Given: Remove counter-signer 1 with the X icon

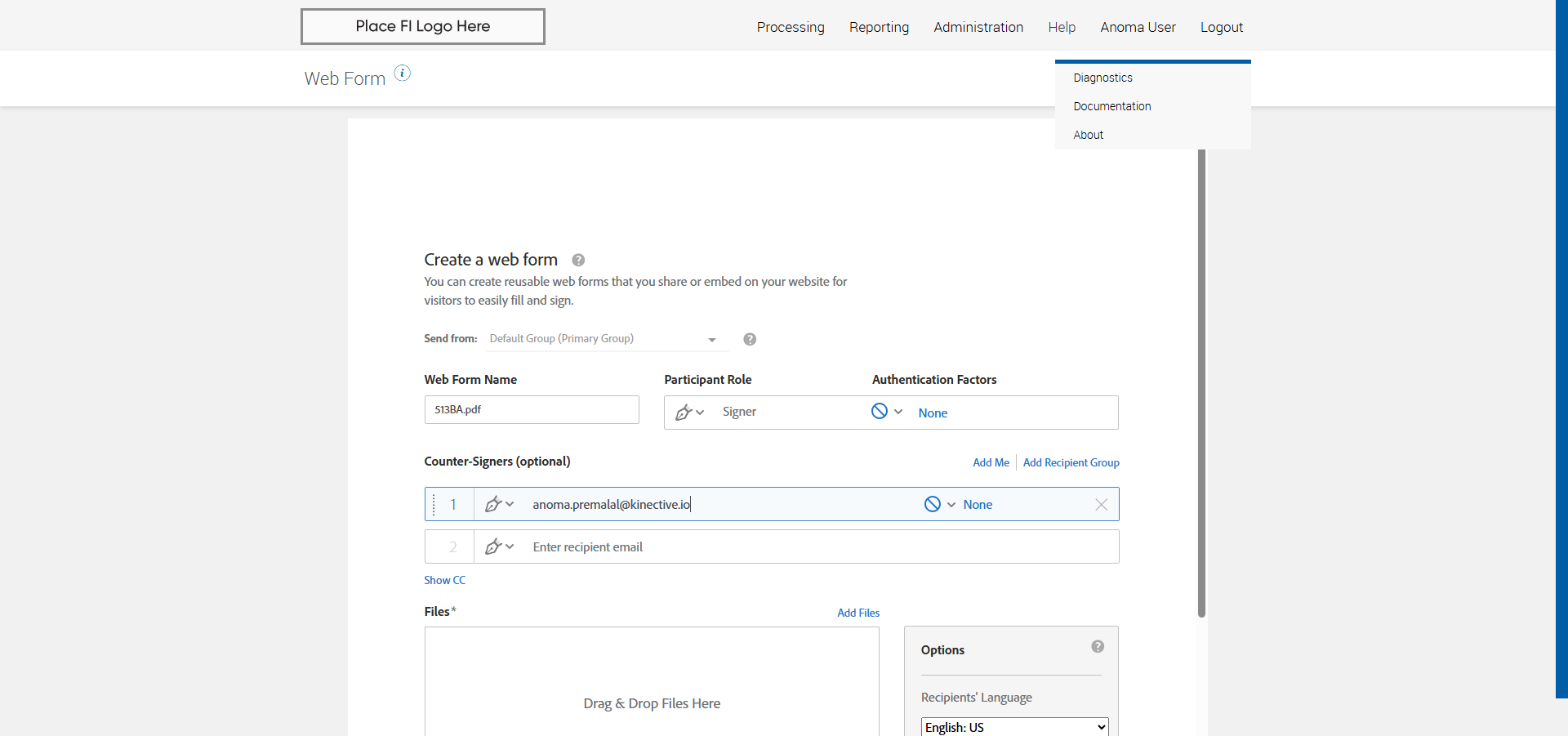Looking at the screenshot, I should [1101, 505].
